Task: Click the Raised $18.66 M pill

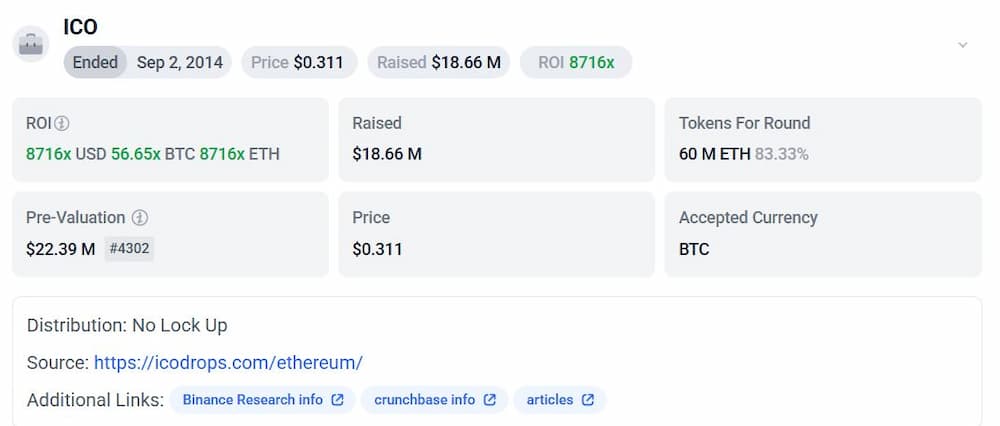Action: [x=439, y=62]
